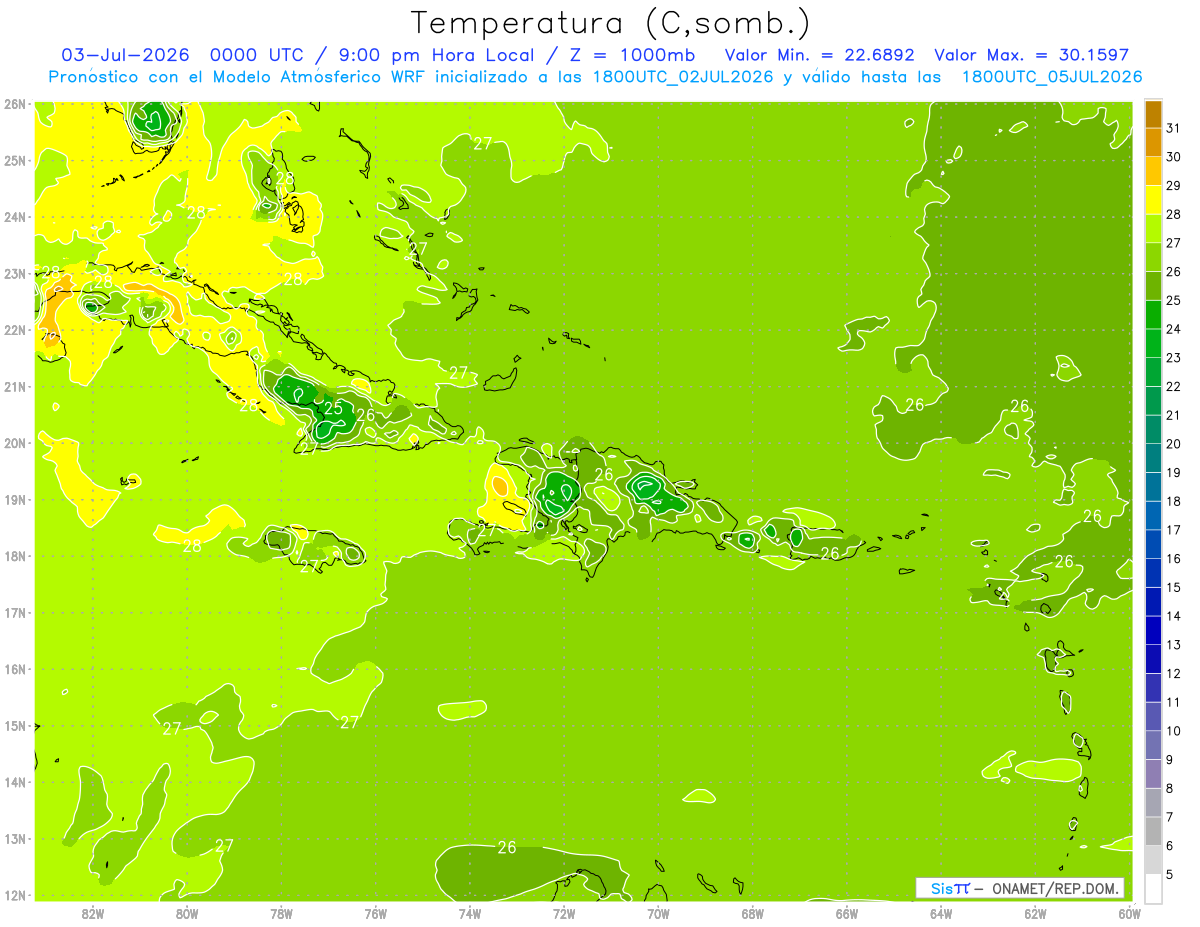Click '1800UTC_02JUL2026' initialization time text
This screenshot has height=927, width=1200.
(683, 77)
